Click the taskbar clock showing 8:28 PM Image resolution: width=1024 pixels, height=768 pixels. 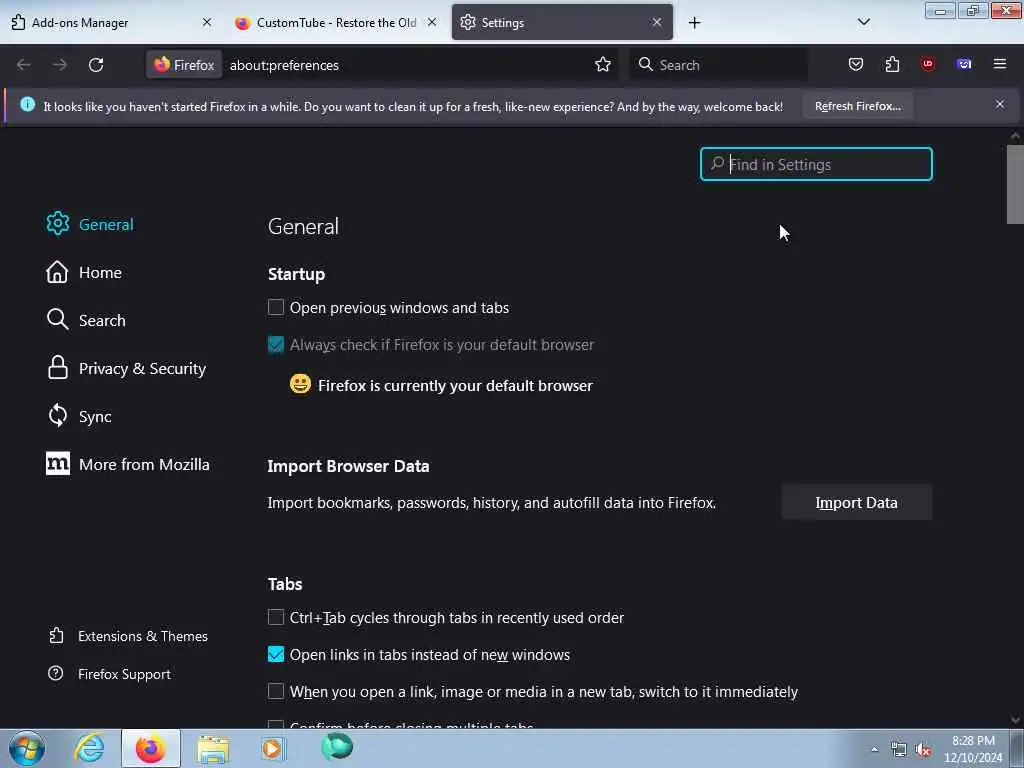pos(973,749)
